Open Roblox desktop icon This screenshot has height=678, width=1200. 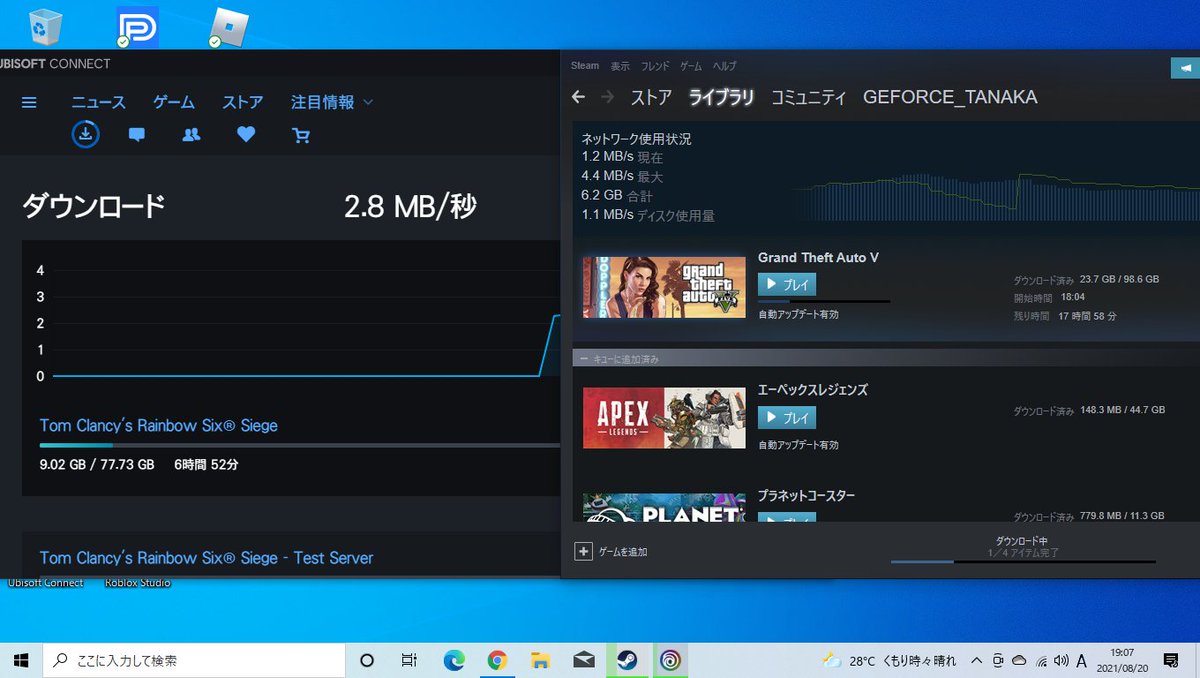(x=229, y=27)
